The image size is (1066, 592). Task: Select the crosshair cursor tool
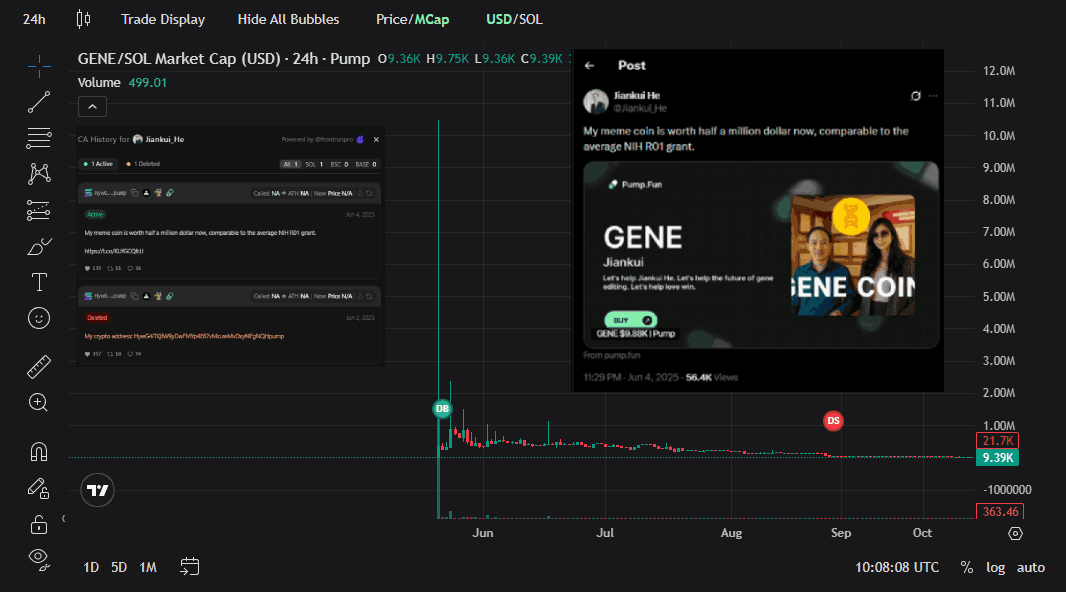pos(39,66)
